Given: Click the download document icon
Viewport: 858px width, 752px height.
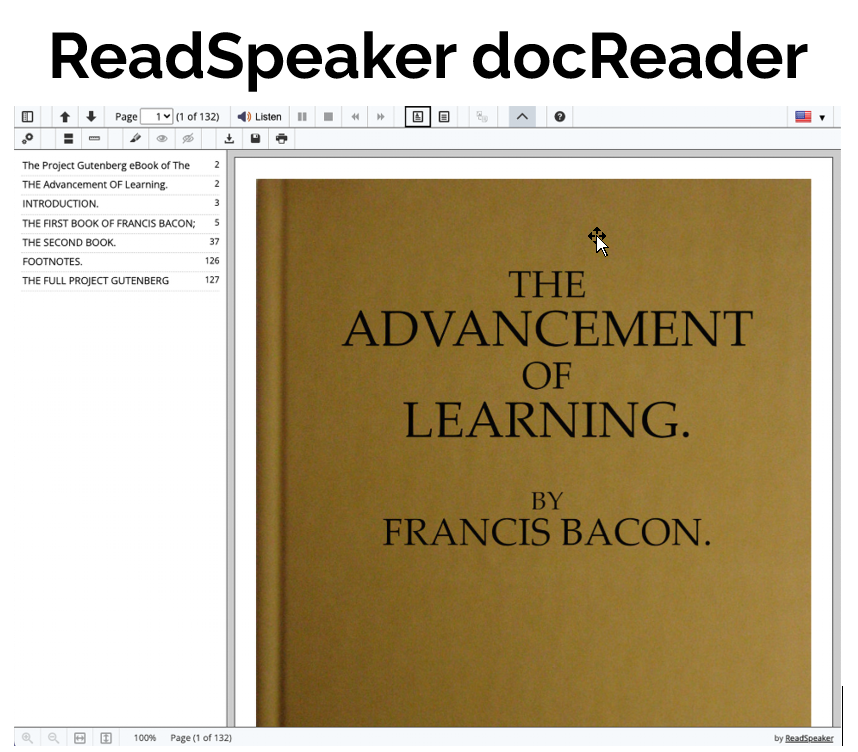Looking at the screenshot, I should pos(229,139).
